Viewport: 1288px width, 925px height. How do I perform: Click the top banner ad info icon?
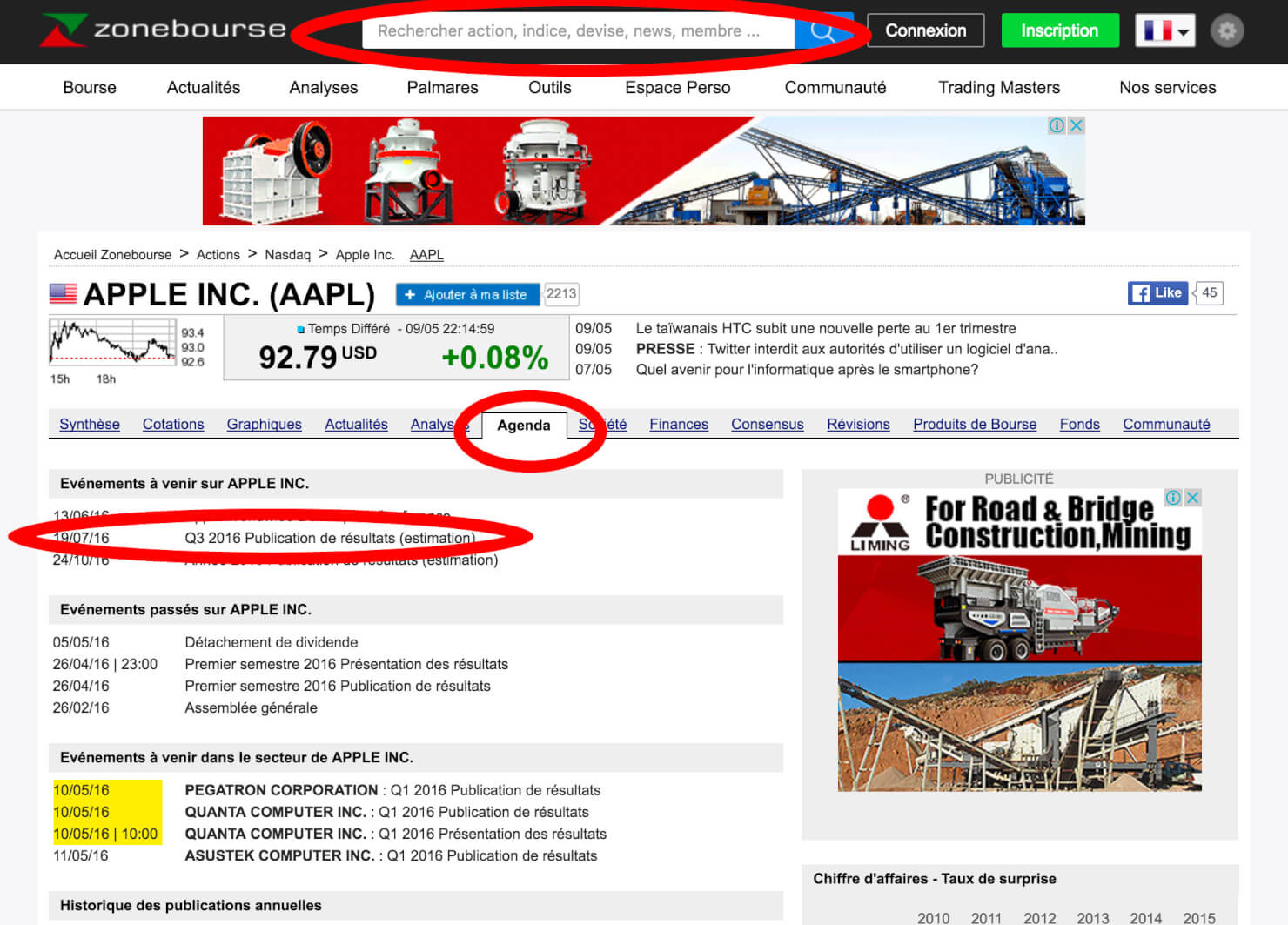[x=1057, y=125]
